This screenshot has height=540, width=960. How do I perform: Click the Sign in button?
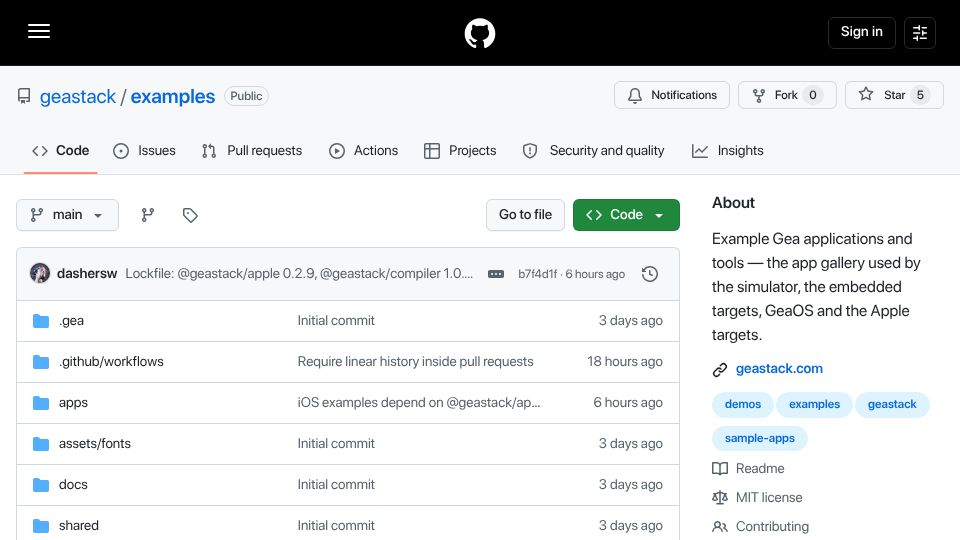pyautogui.click(x=861, y=32)
